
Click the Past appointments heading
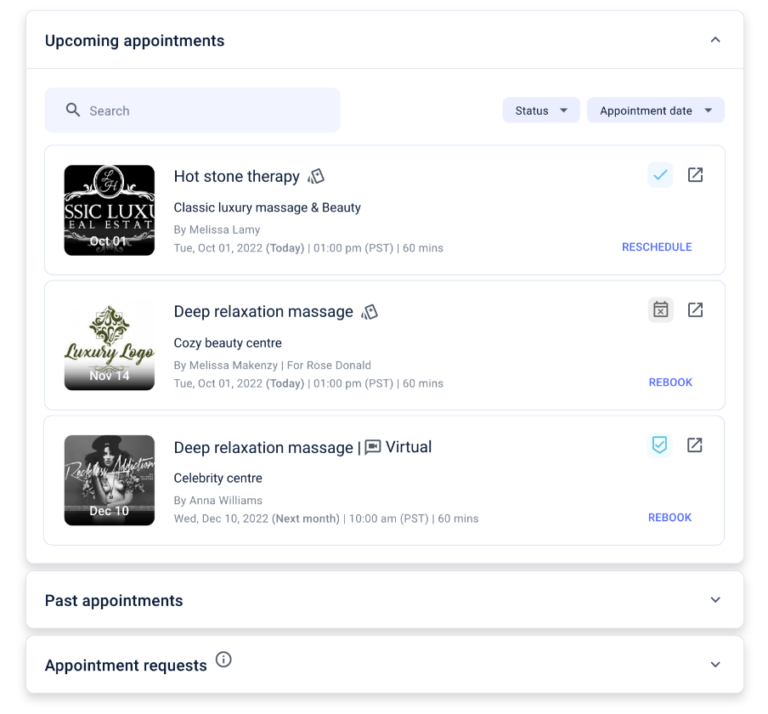pos(114,600)
